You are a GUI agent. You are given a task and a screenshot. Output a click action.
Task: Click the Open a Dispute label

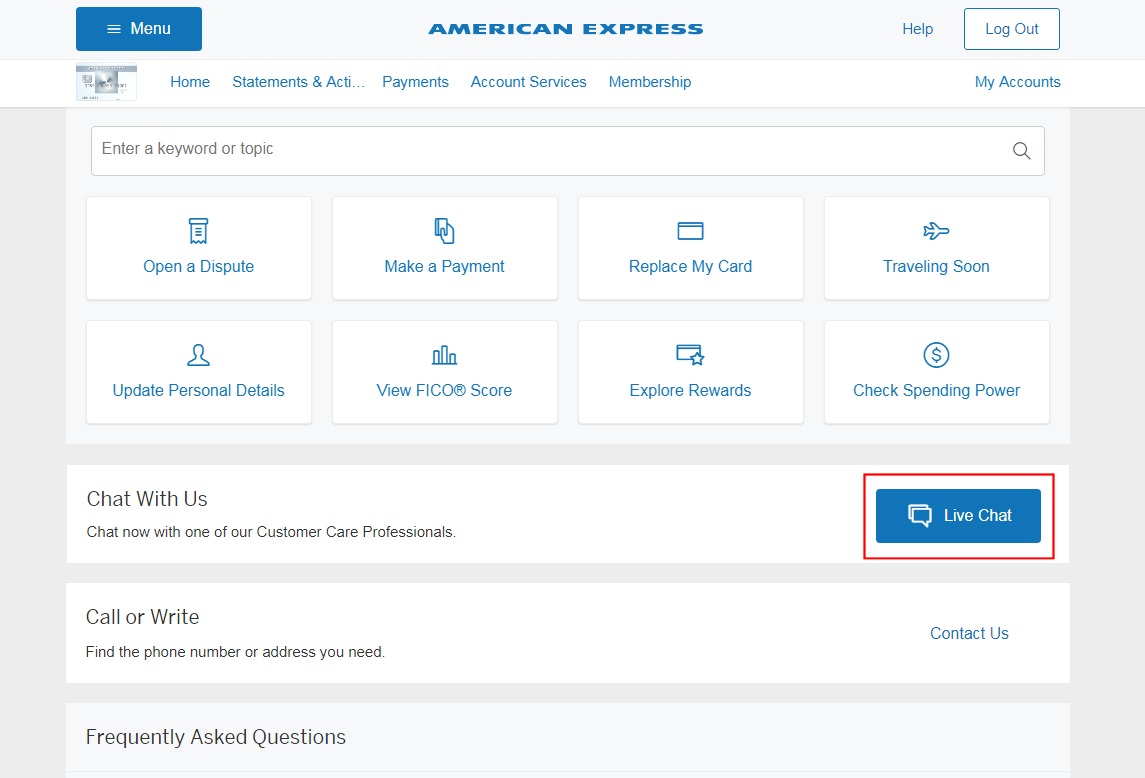click(x=199, y=267)
